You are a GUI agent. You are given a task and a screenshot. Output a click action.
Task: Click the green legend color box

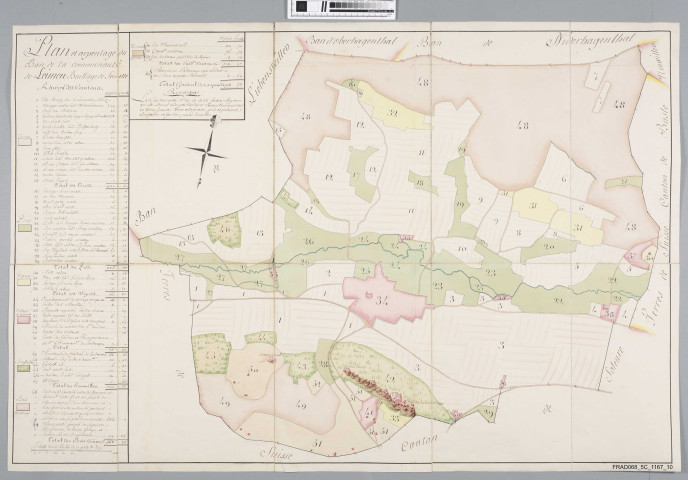click(22, 369)
